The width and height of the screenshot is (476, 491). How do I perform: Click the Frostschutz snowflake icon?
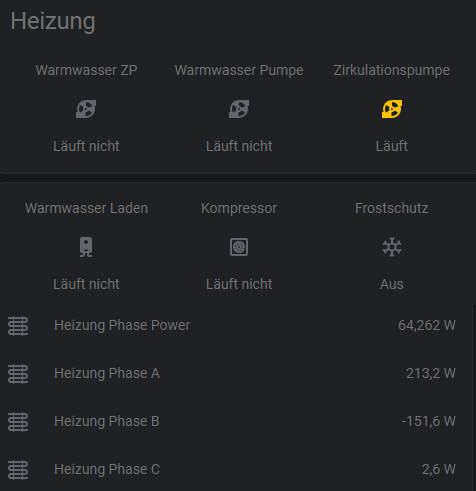coord(392,247)
